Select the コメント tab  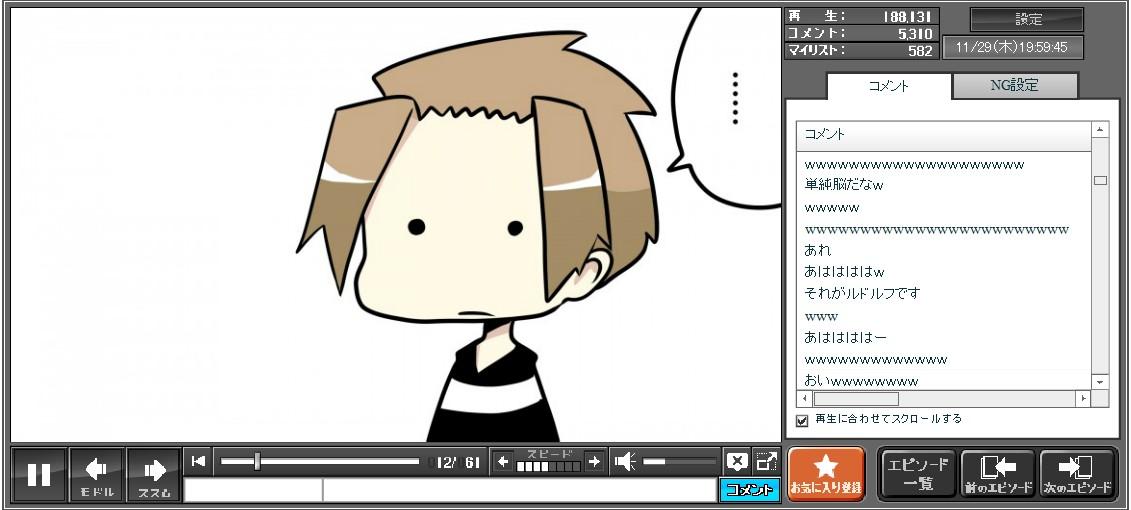click(888, 86)
